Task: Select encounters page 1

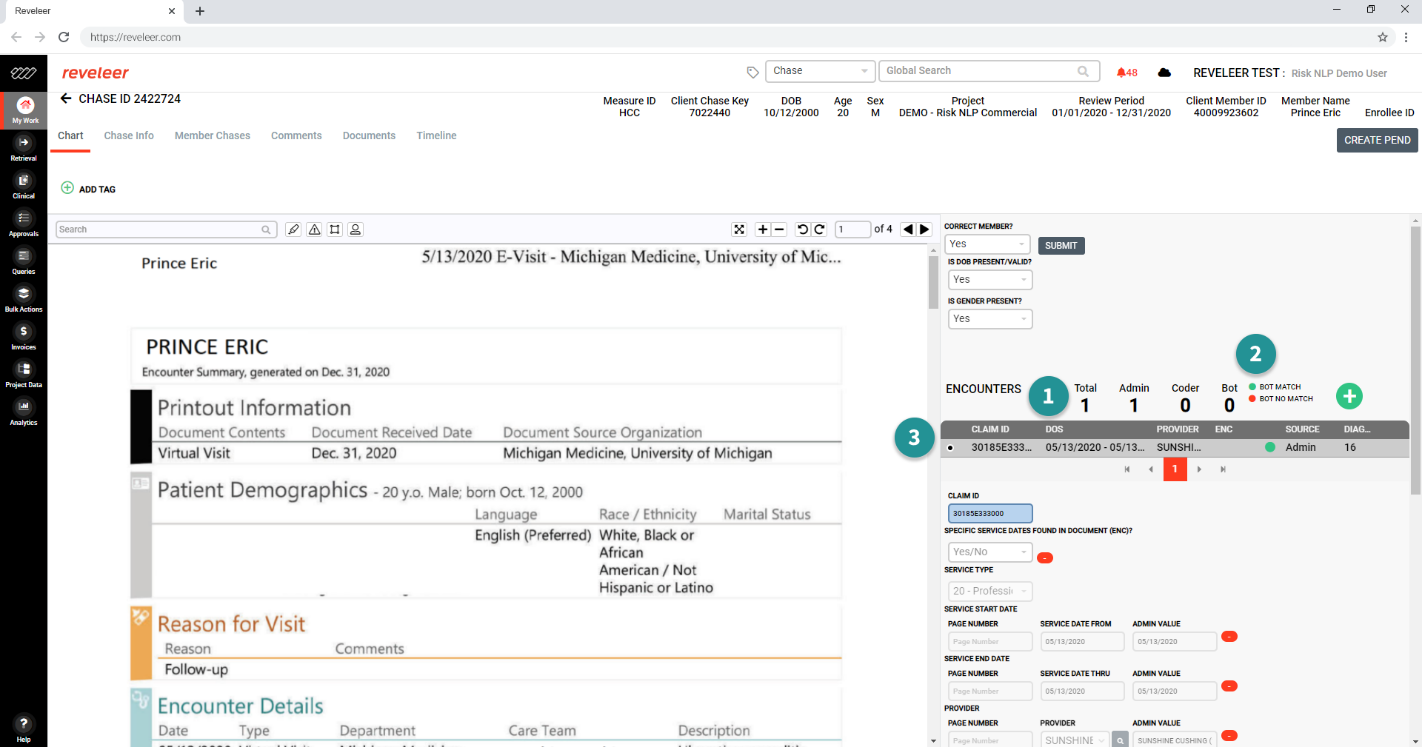Action: click(x=1175, y=469)
